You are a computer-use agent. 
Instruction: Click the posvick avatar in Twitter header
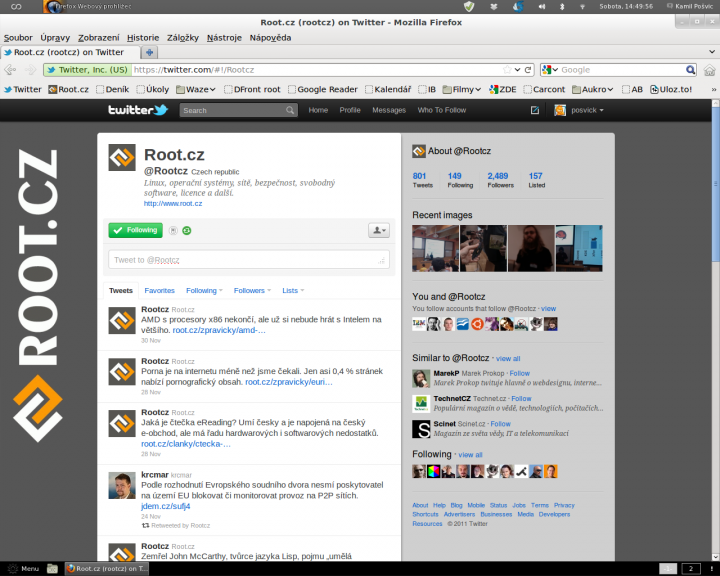560,110
